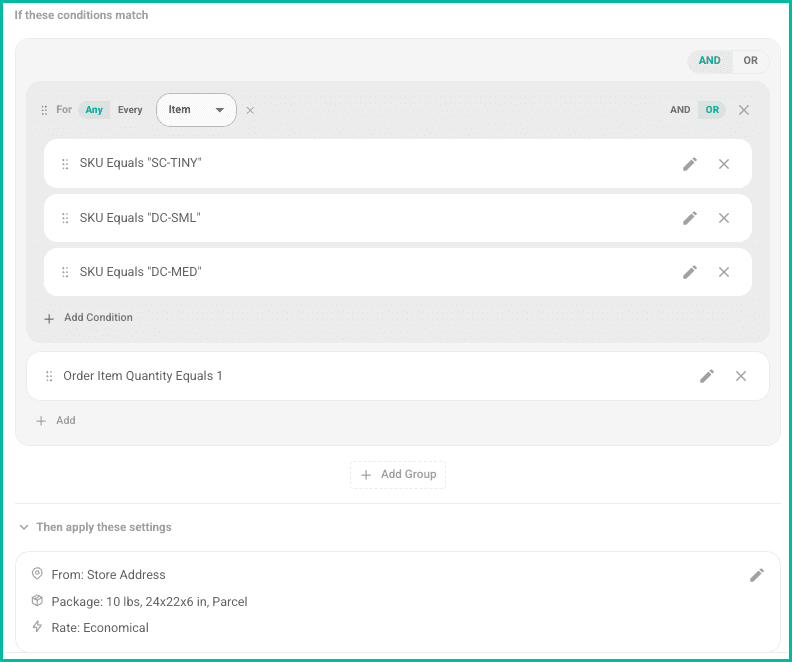Click the SKU Equals "DC-SML" text
This screenshot has width=792, height=662.
tap(140, 218)
